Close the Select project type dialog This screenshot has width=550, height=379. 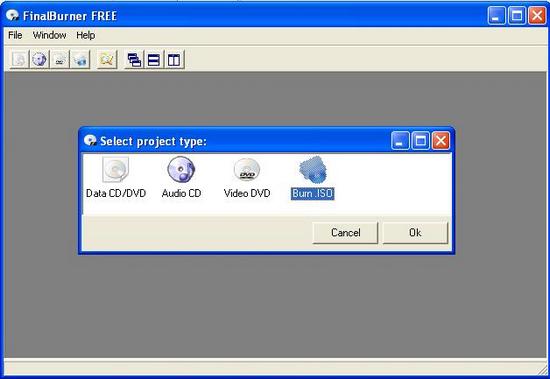(441, 141)
